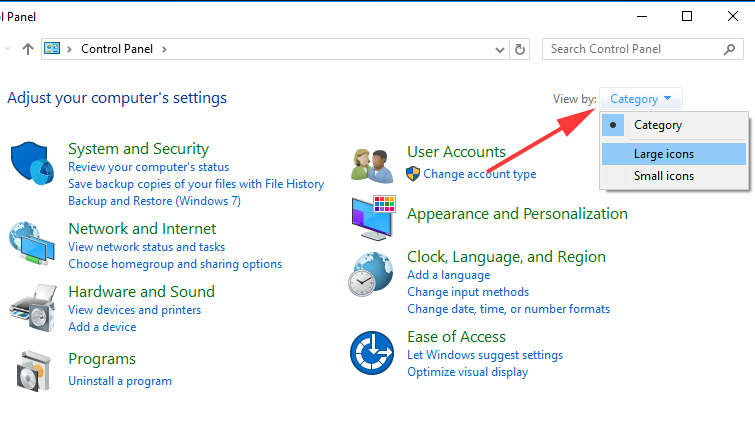Click Change account type link
The width and height of the screenshot is (755, 426).
tap(480, 174)
